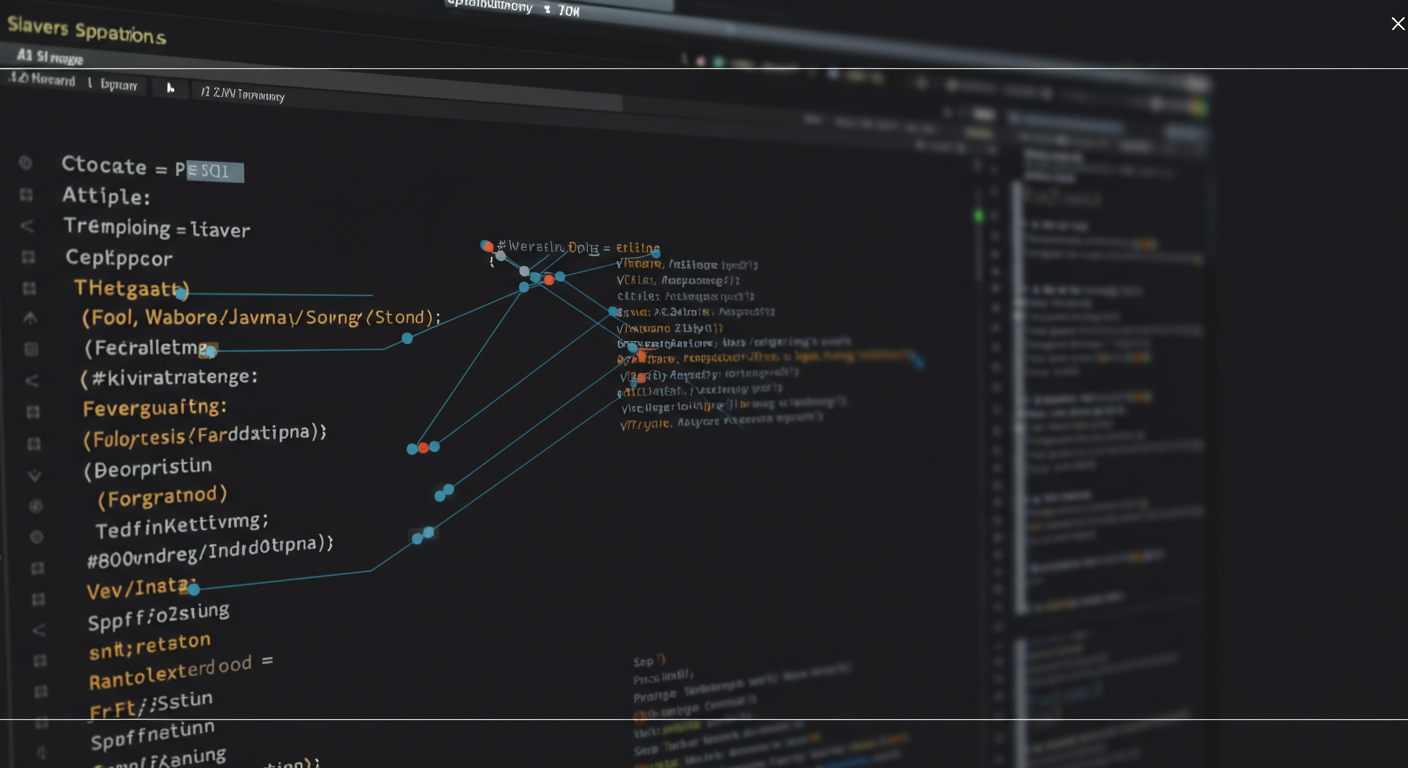
Task: Click the square gutter icon beside 'Cepkppcor'
Action: pos(28,257)
